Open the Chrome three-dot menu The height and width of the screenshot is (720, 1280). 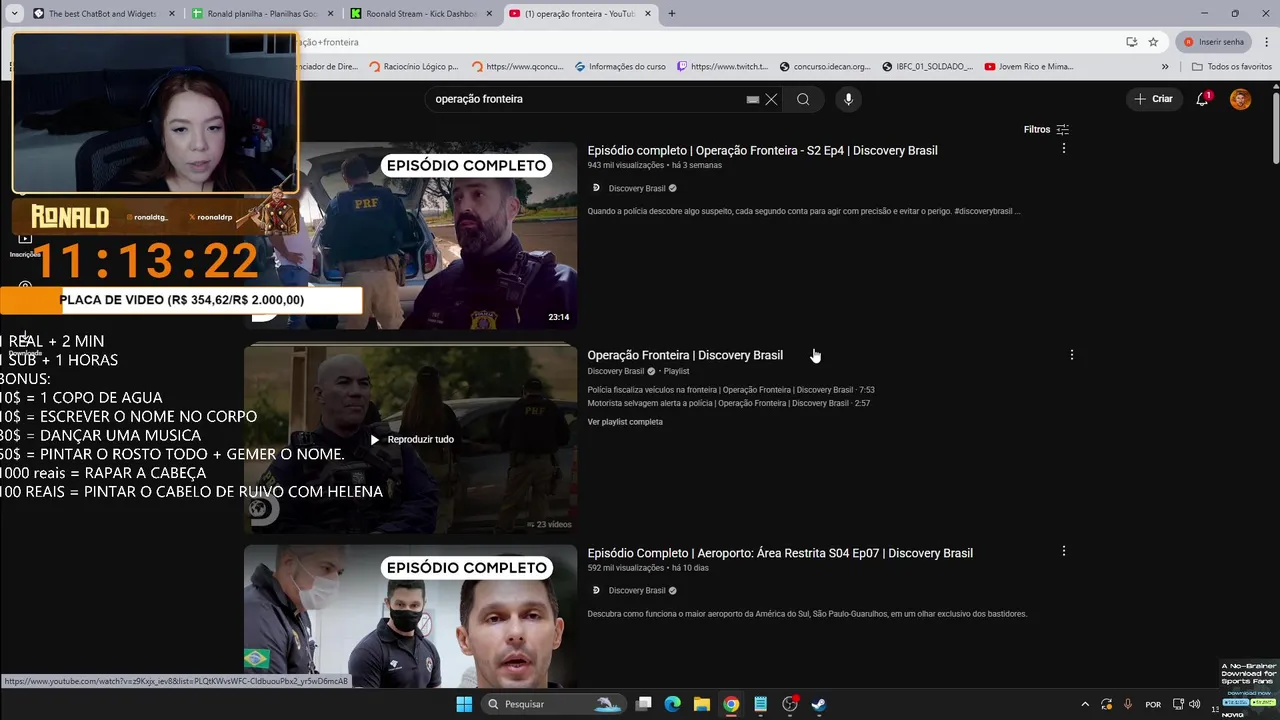pyautogui.click(x=1265, y=42)
